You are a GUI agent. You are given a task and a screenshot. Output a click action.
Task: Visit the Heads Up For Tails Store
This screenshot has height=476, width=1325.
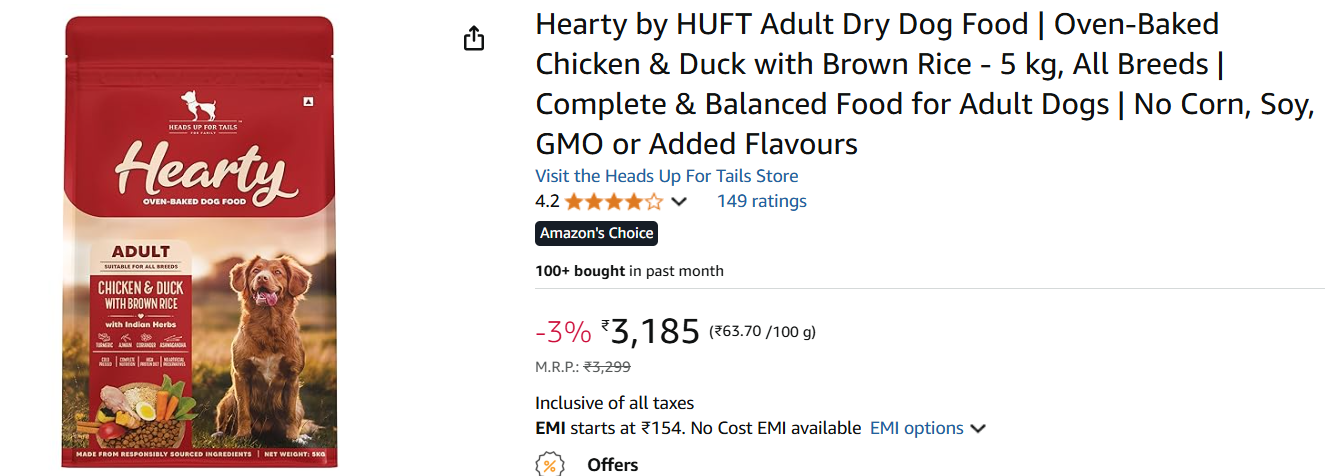666,176
